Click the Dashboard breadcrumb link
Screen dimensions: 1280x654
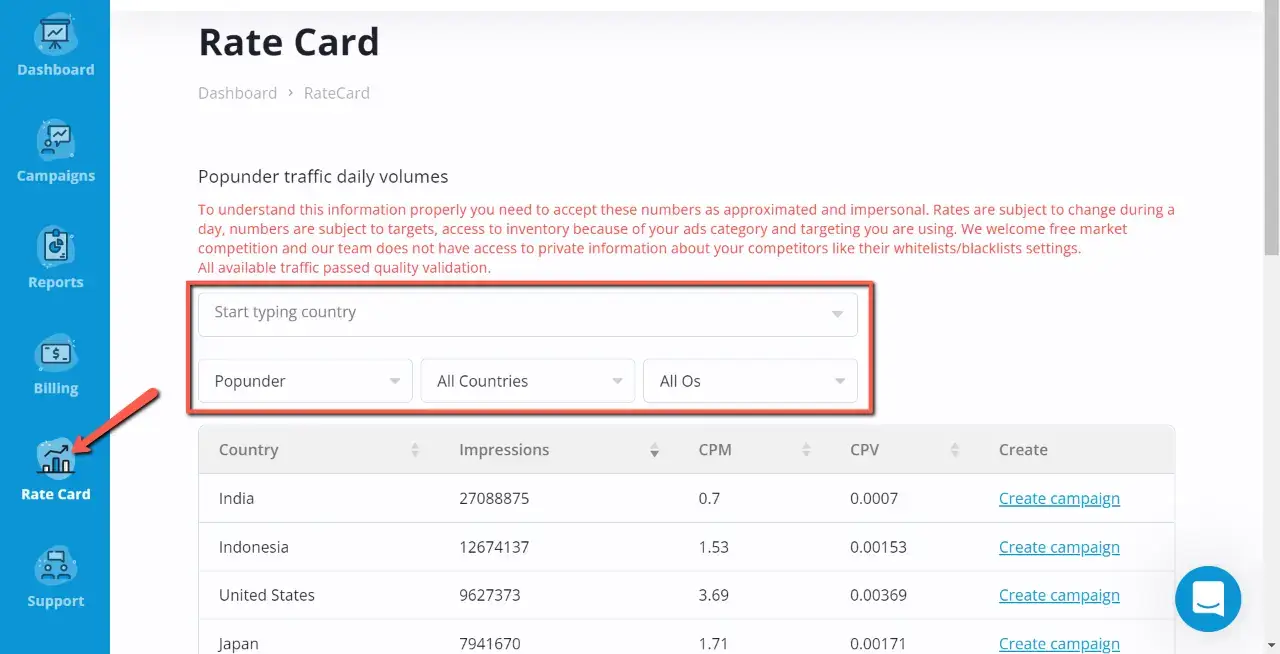[x=237, y=93]
